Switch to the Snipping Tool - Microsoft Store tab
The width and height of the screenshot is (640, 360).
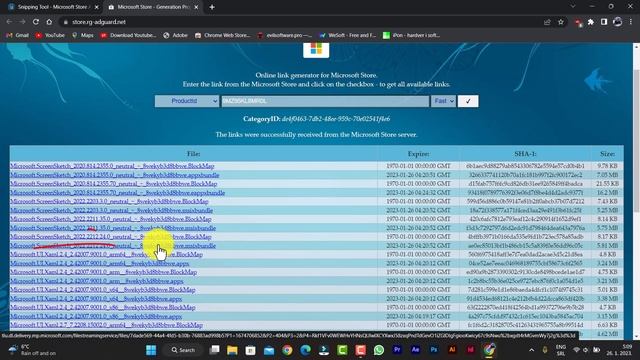coord(54,7)
